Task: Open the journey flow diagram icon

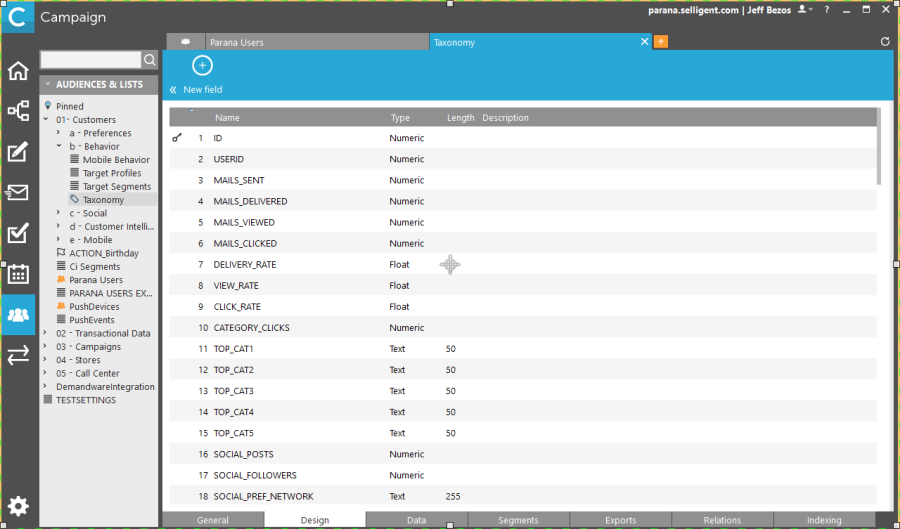Action: [x=18, y=111]
